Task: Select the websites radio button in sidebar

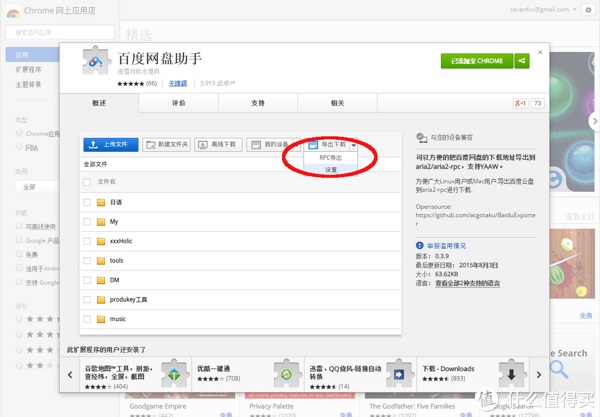Action: tap(19, 147)
